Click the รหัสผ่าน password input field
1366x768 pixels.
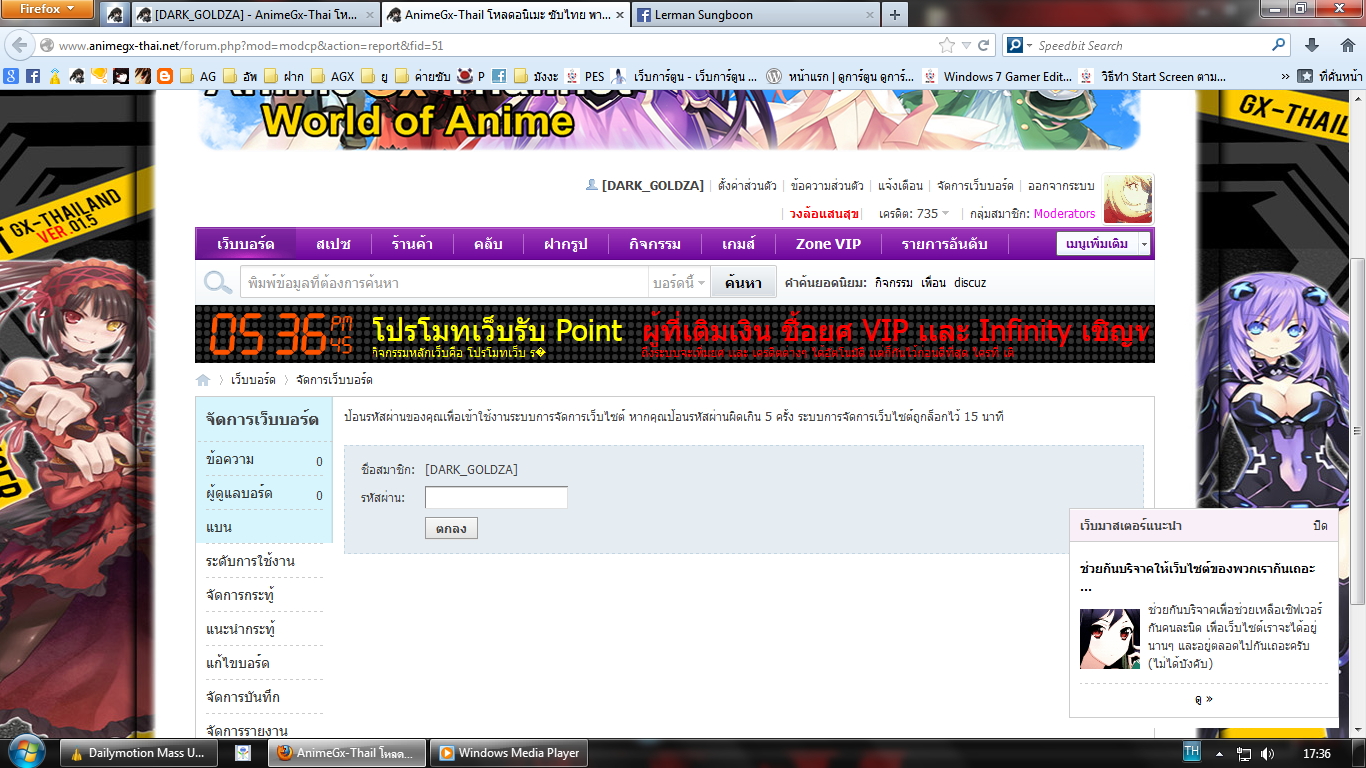[496, 497]
